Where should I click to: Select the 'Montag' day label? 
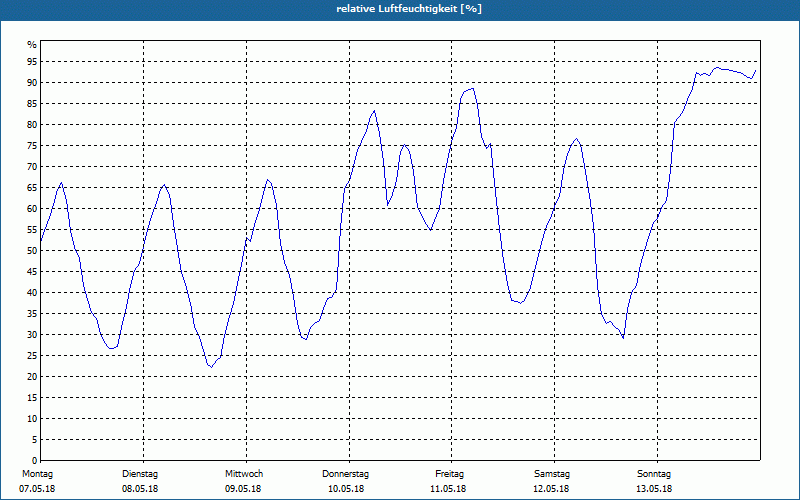pos(37,474)
